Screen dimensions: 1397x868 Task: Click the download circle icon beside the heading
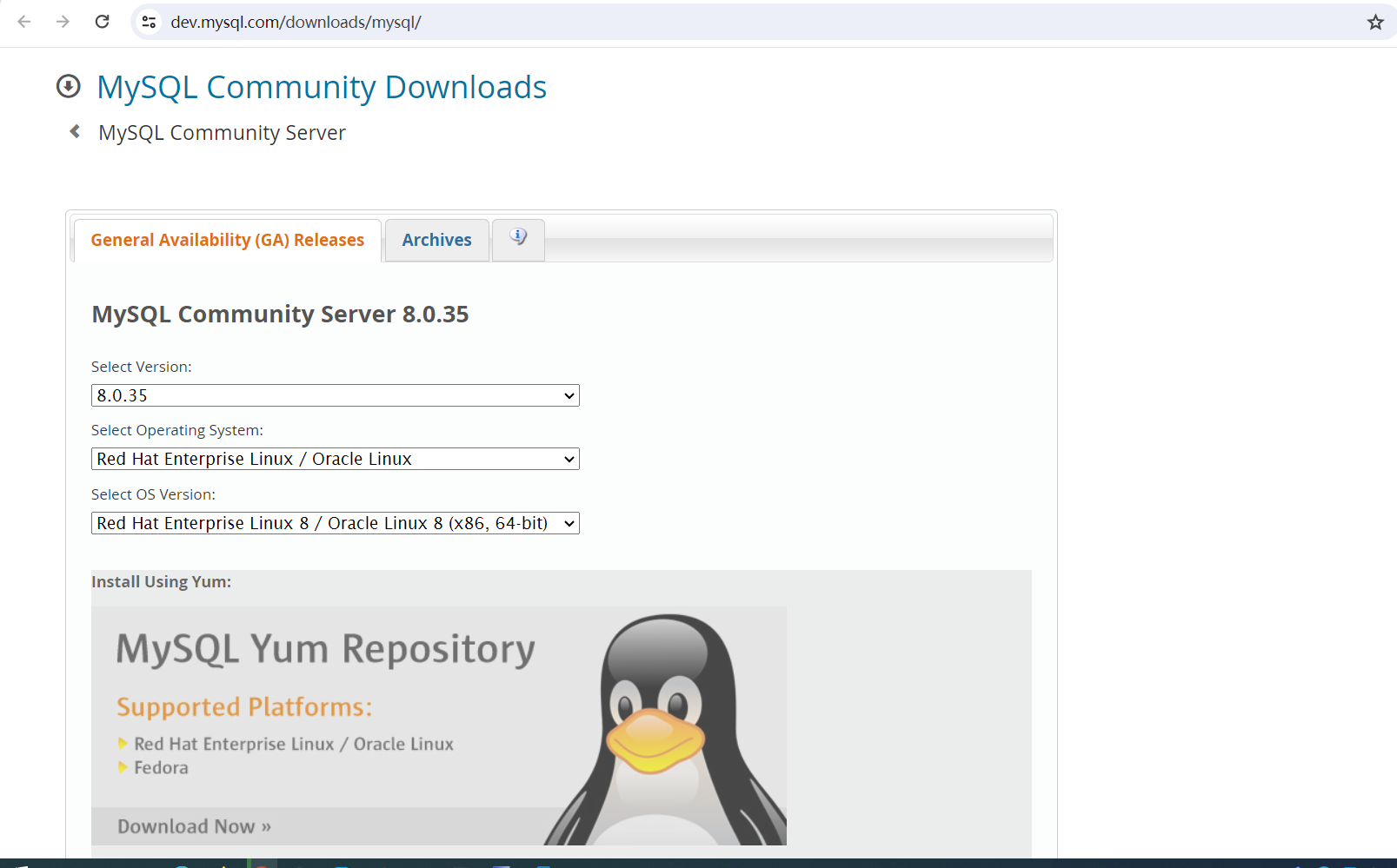(x=69, y=86)
